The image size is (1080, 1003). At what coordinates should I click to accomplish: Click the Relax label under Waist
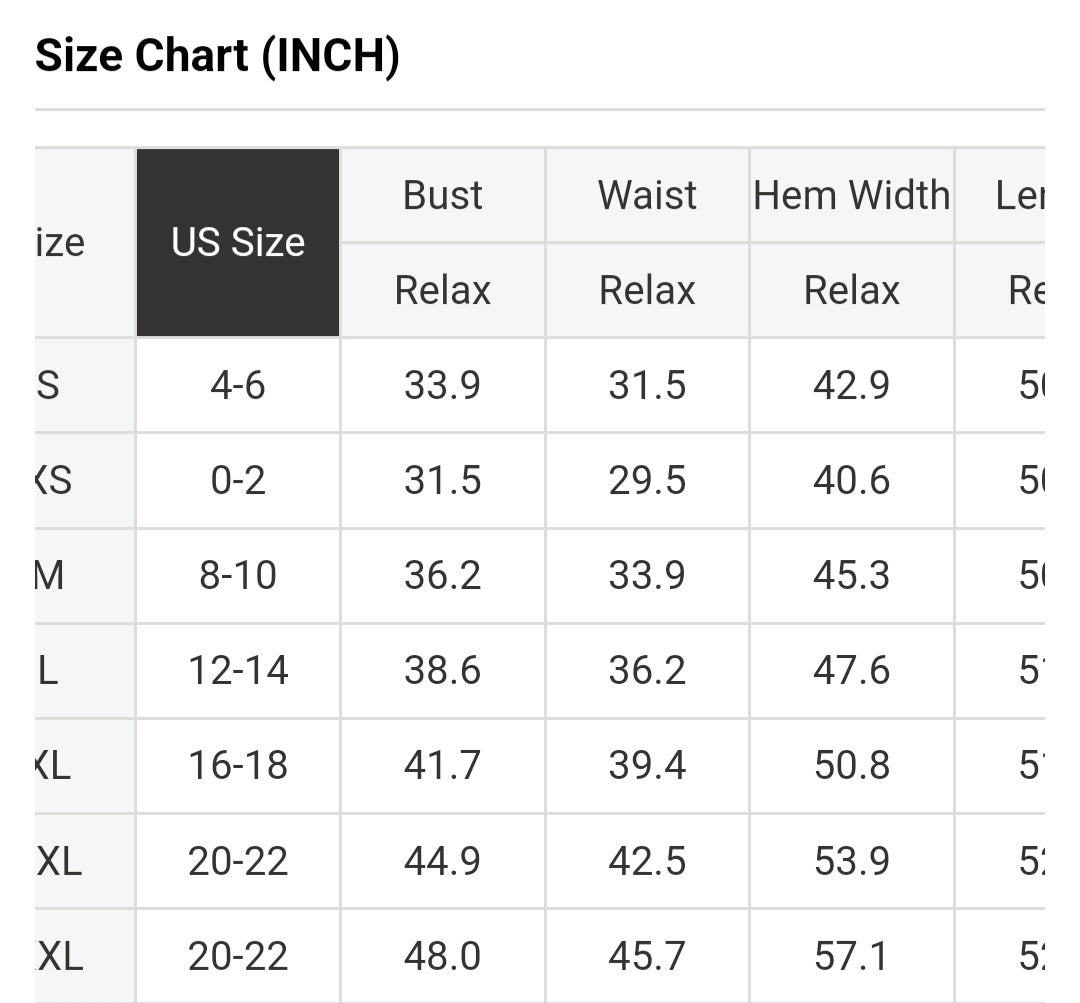(647, 291)
